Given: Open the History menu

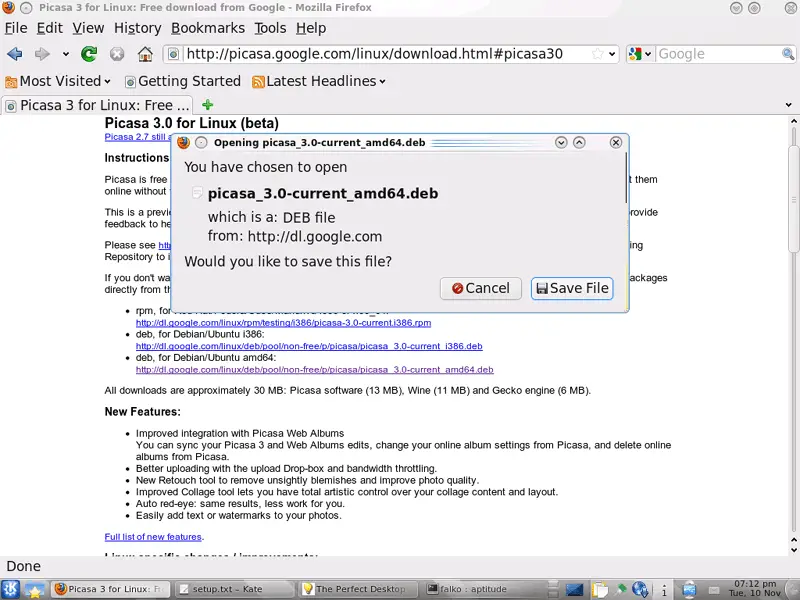Looking at the screenshot, I should (x=138, y=28).
